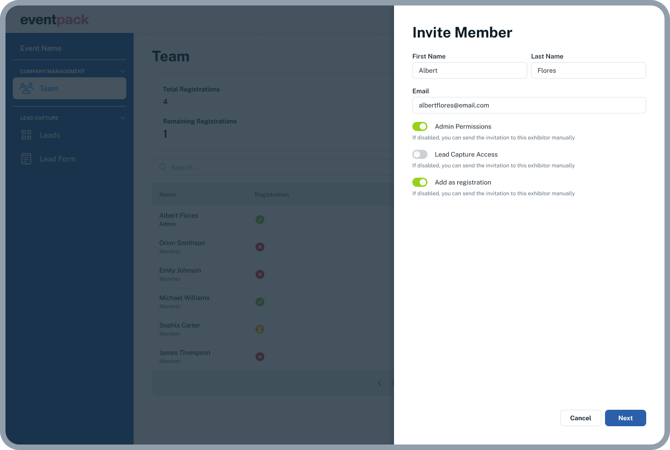Click the Leads grid icon
Screen dimensions: 670x450
point(26,135)
